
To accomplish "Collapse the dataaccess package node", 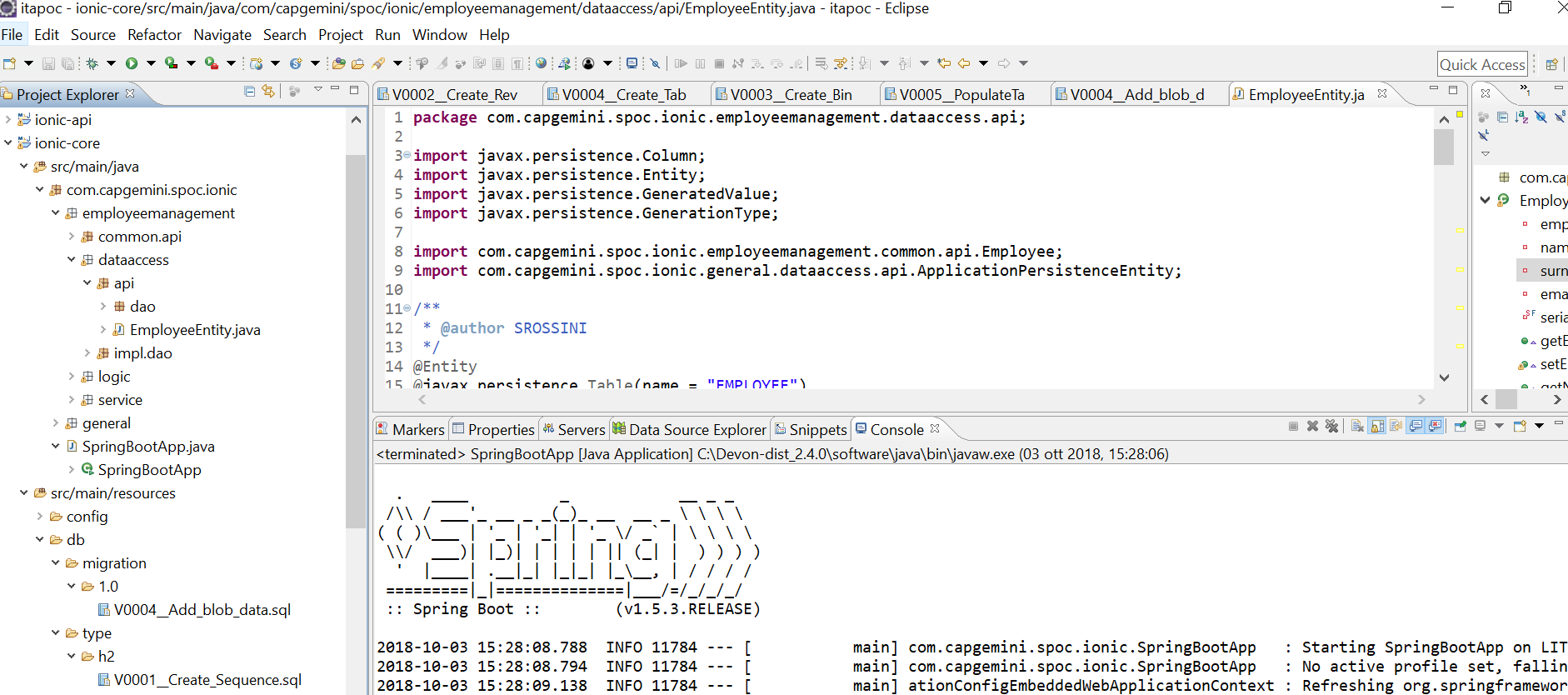I will (72, 260).
